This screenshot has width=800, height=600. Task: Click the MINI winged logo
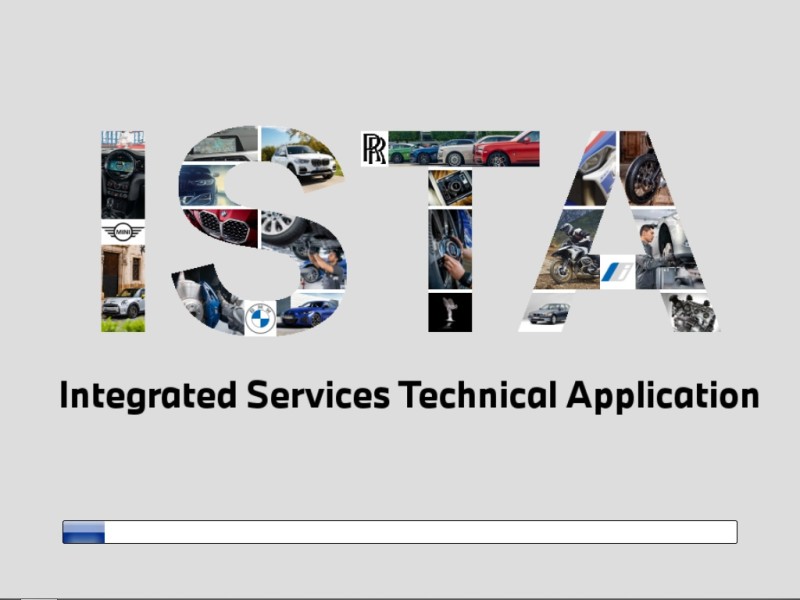[x=123, y=232]
